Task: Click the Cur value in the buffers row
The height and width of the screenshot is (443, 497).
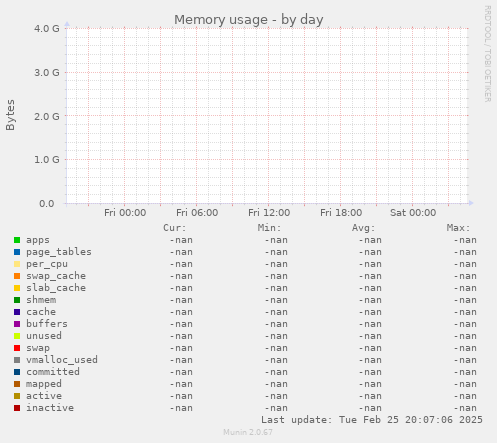Action: pyautogui.click(x=181, y=324)
